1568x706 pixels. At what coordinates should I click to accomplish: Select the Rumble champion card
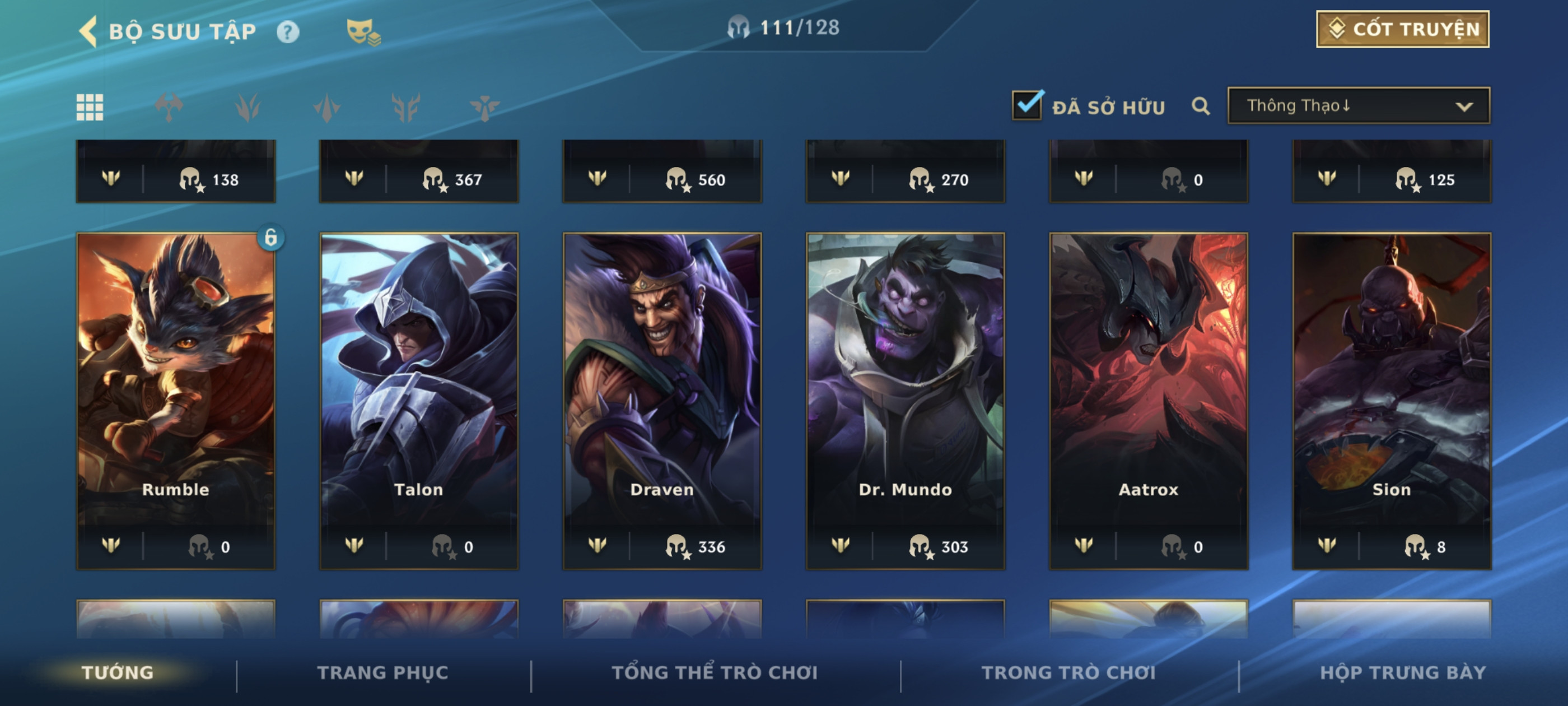(x=176, y=401)
